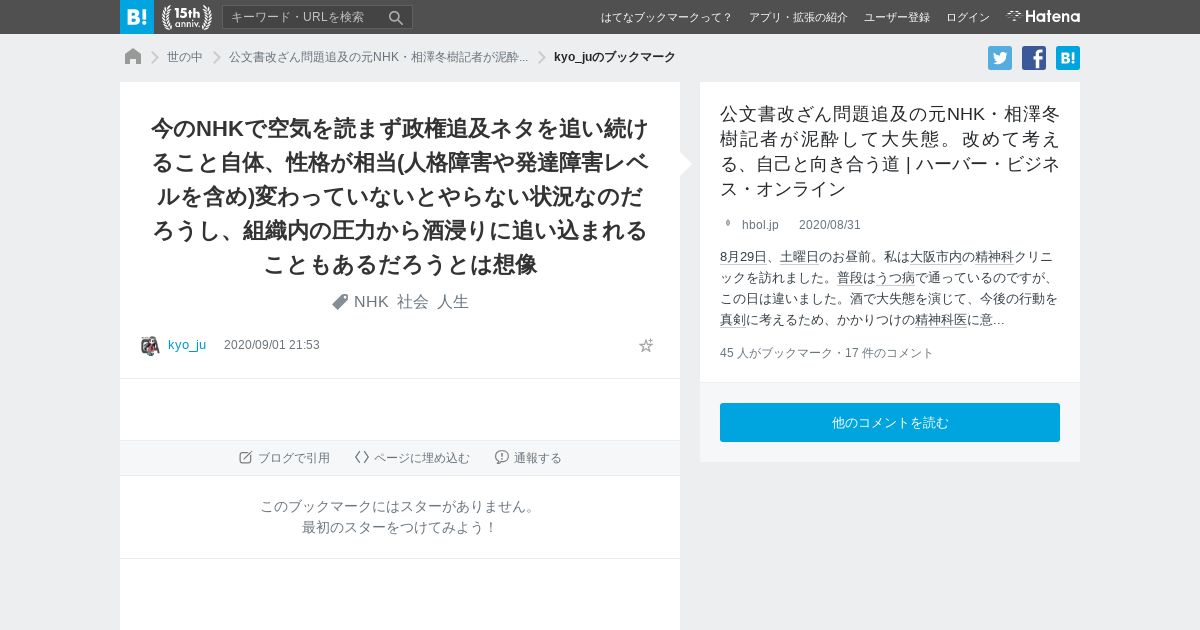The width and height of the screenshot is (1200, 630).
Task: Share on Twitter icon
Action: pos(1000,58)
